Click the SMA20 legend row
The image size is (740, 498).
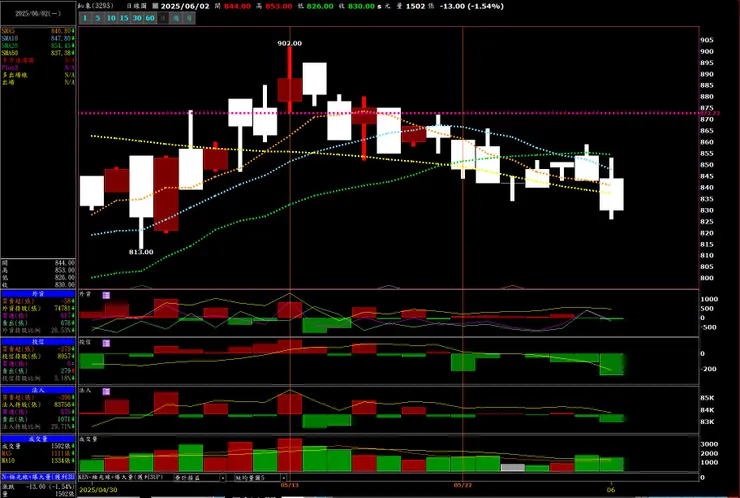[x=38, y=46]
